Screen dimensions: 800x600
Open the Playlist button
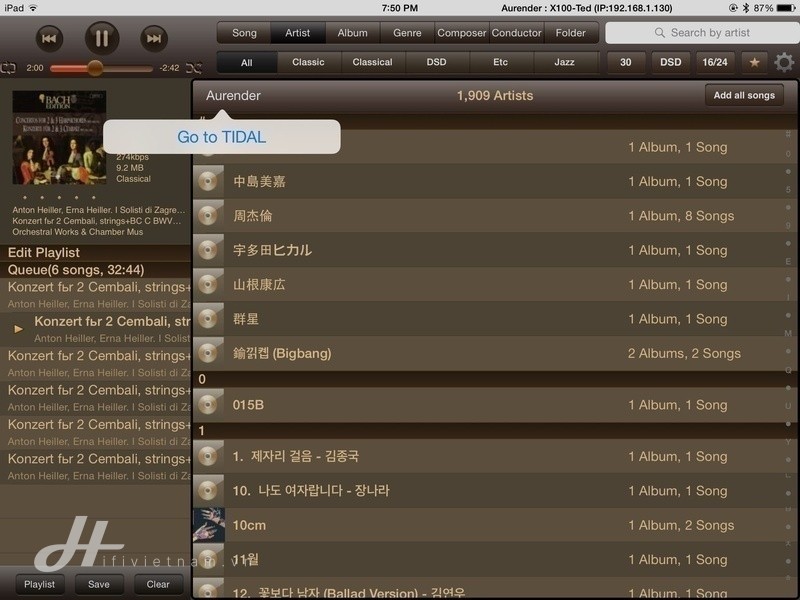(x=39, y=584)
